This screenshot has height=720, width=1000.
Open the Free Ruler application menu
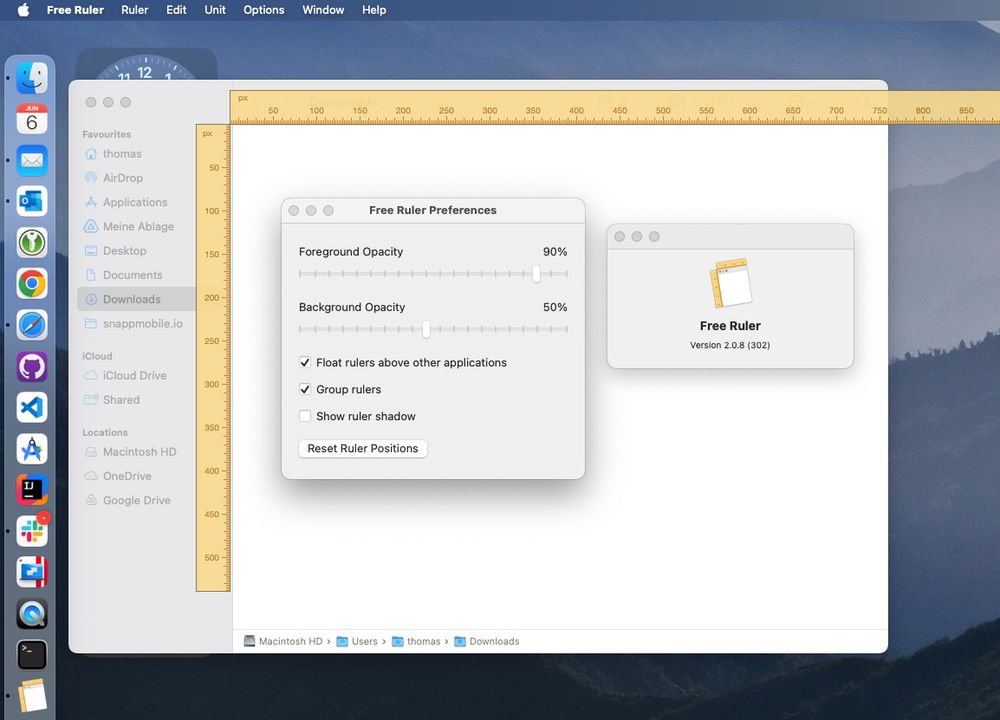[x=75, y=10]
